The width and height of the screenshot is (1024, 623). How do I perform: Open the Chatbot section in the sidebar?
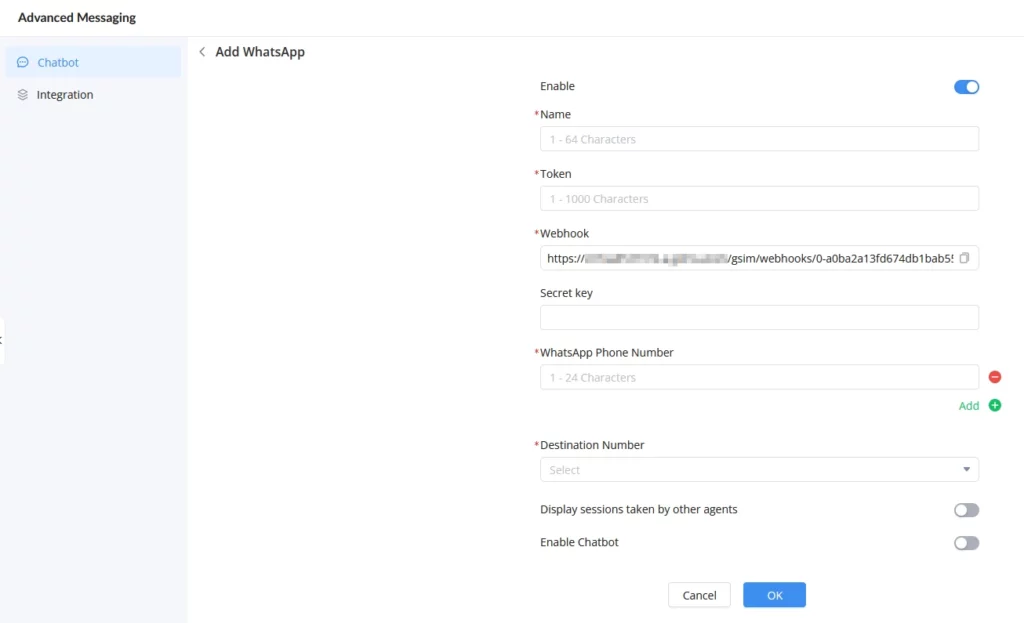[x=93, y=62]
